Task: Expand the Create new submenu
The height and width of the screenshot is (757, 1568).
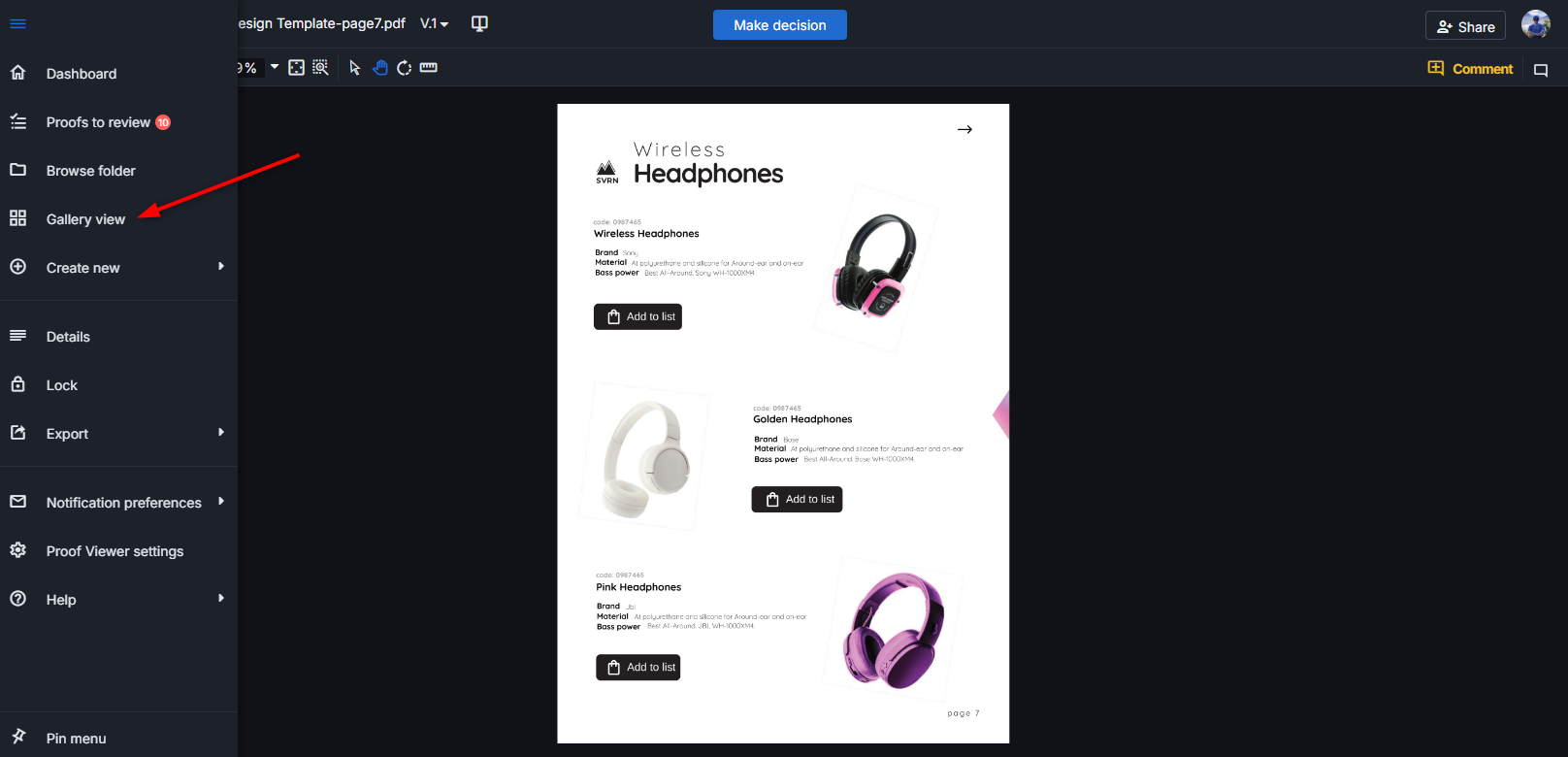Action: [x=118, y=268]
